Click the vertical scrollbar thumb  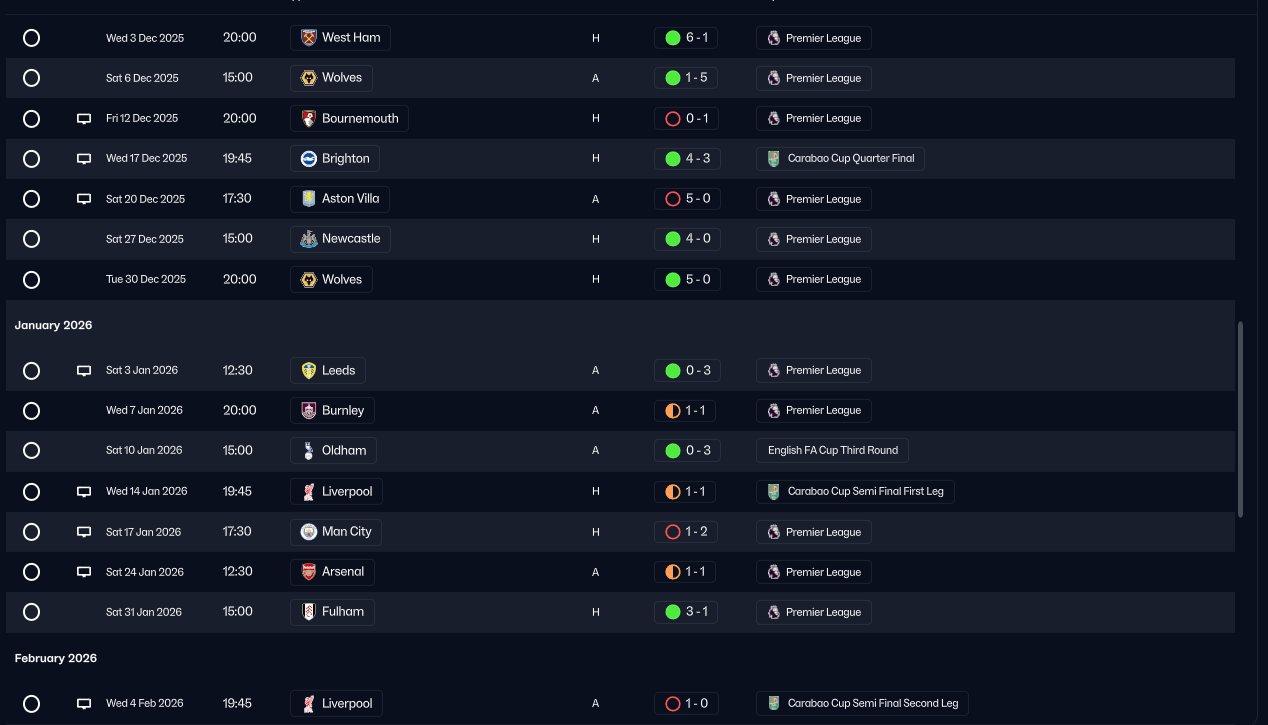pyautogui.click(x=1241, y=420)
